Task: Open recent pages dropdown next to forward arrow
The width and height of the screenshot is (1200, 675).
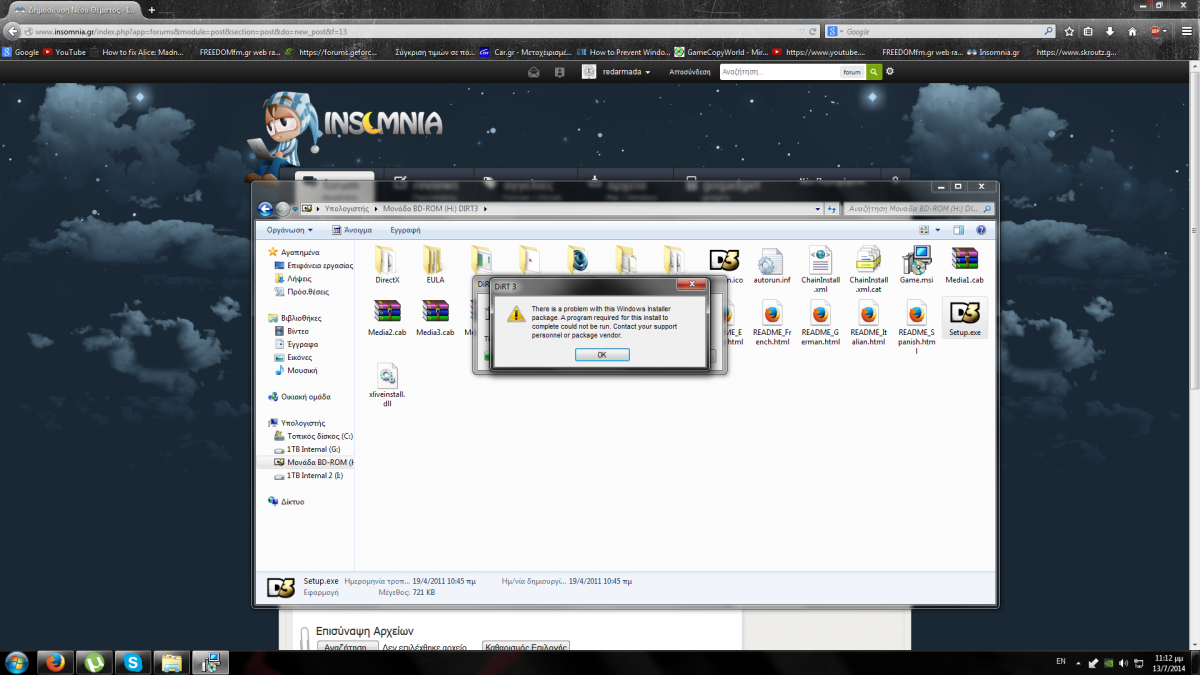Action: 295,209
